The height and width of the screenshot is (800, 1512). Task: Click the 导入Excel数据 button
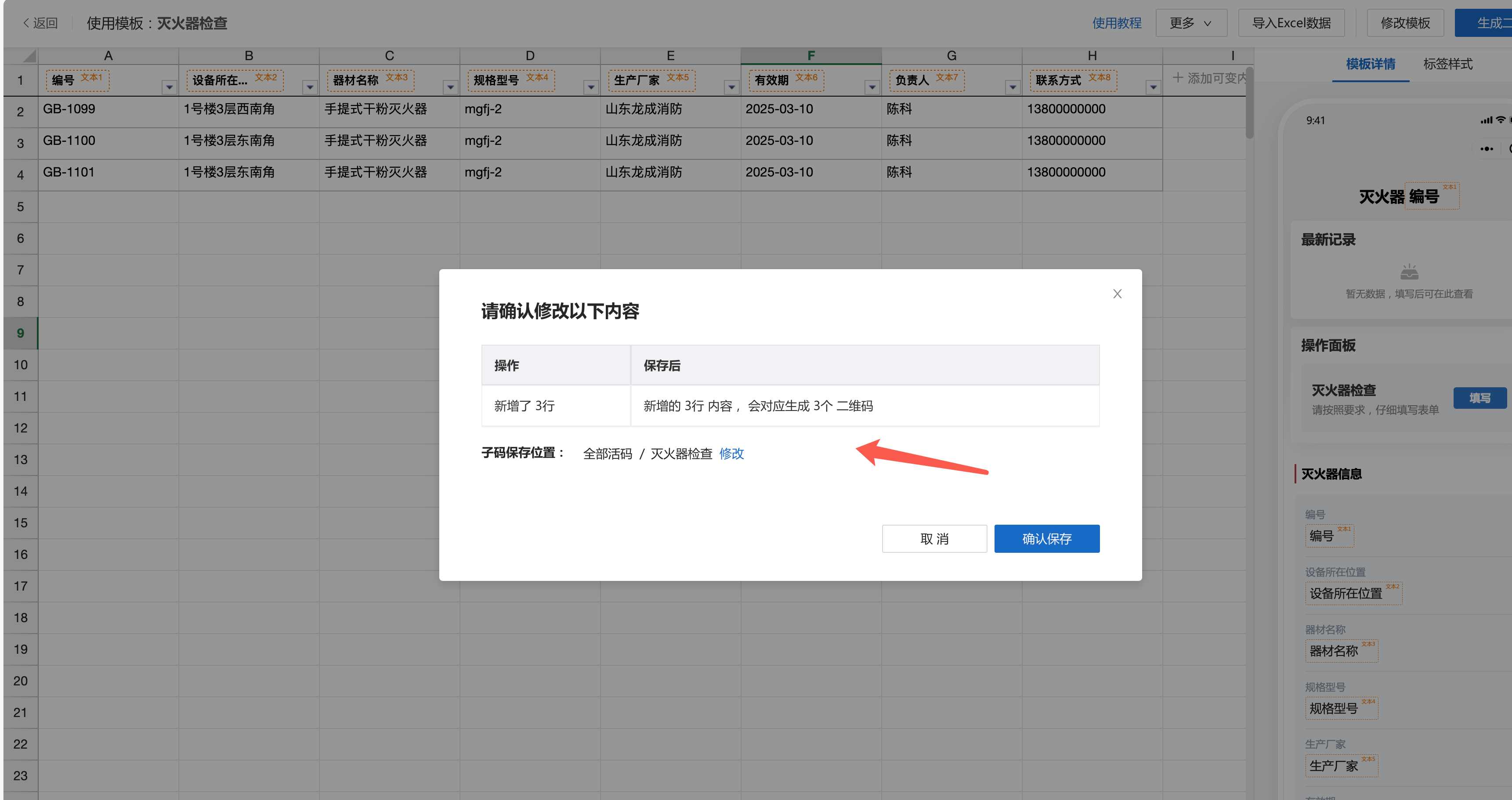pos(1291,23)
